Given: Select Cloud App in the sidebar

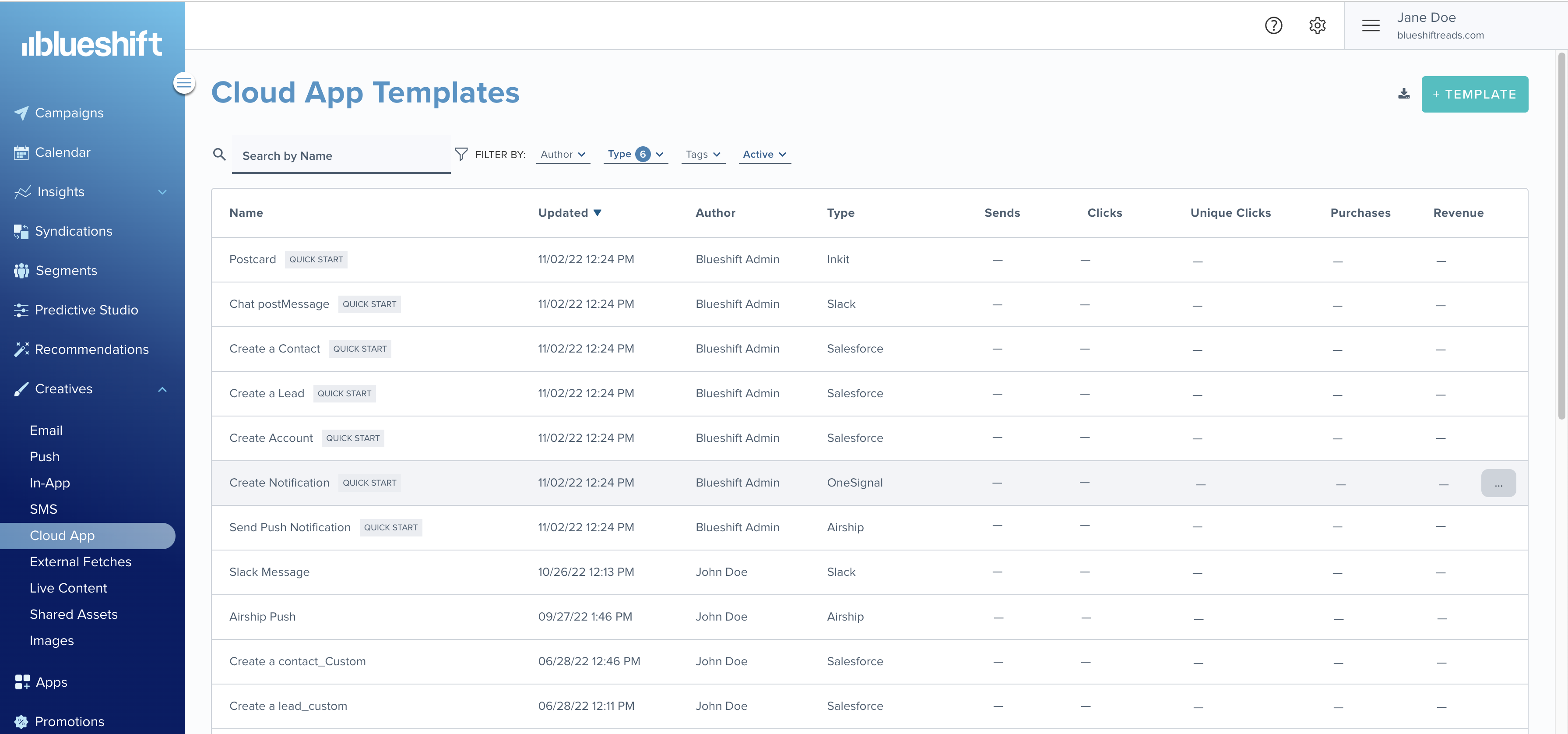Looking at the screenshot, I should 88,536.
